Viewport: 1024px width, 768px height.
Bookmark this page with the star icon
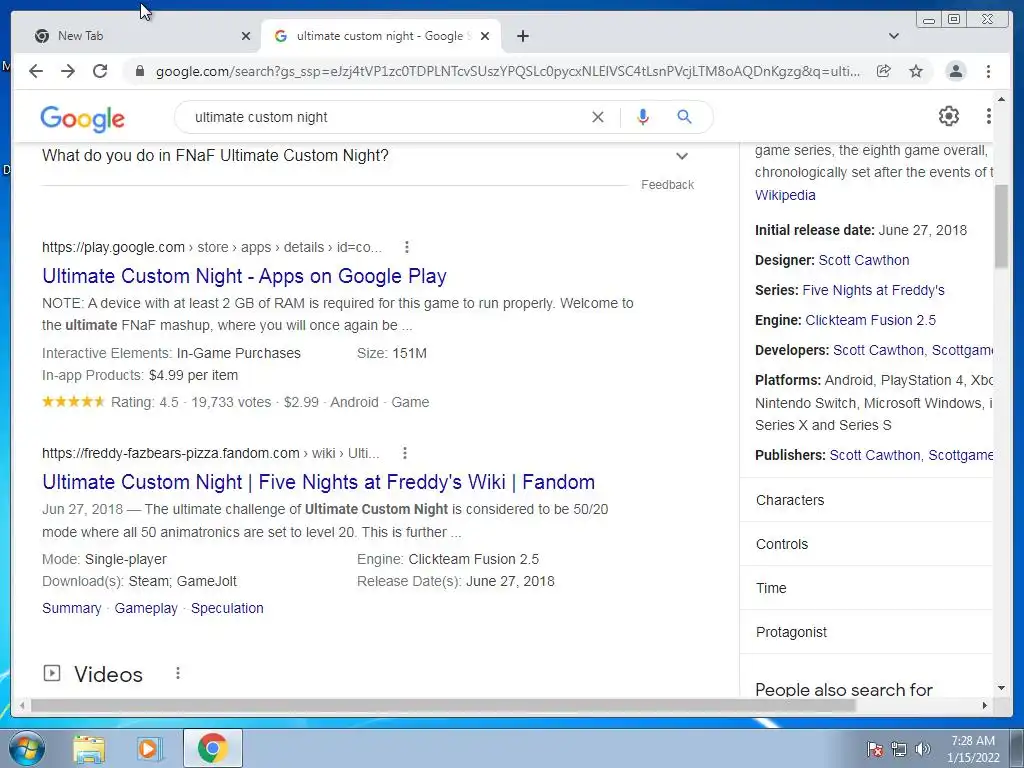pyautogui.click(x=916, y=71)
